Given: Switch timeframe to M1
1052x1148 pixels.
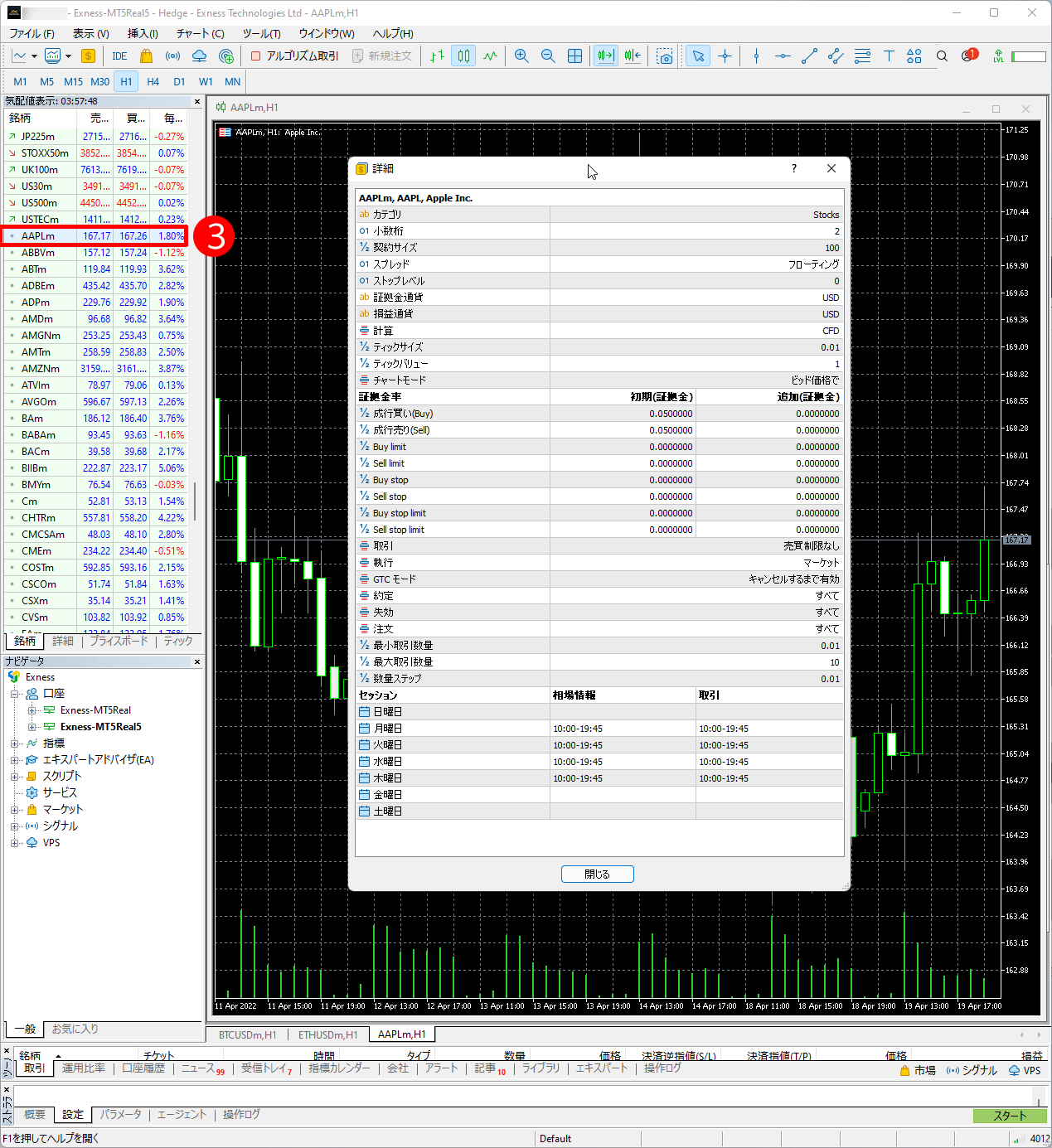Looking at the screenshot, I should [x=21, y=81].
